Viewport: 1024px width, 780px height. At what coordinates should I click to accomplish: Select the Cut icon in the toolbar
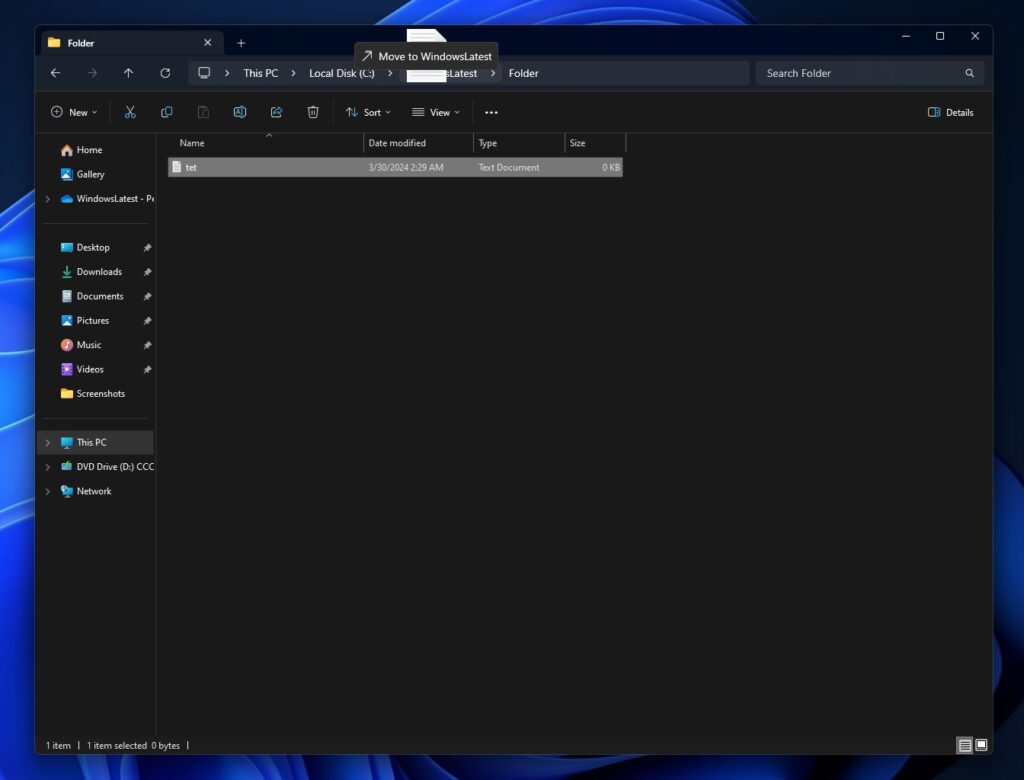click(x=130, y=112)
